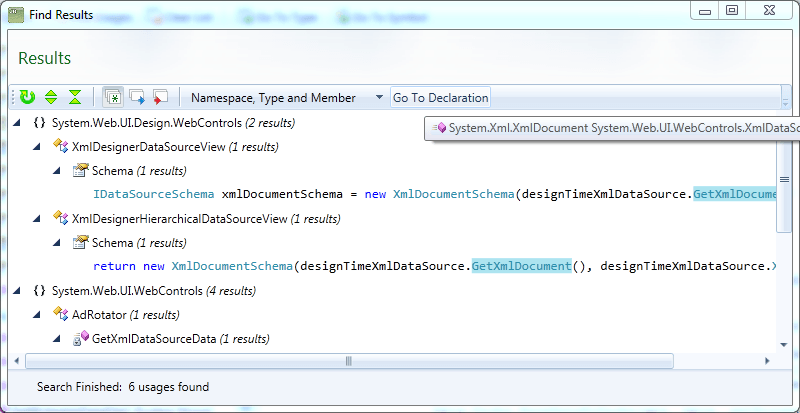Click Search Finished: 6 usages found status text
The height and width of the screenshot is (413, 800).
[123, 387]
